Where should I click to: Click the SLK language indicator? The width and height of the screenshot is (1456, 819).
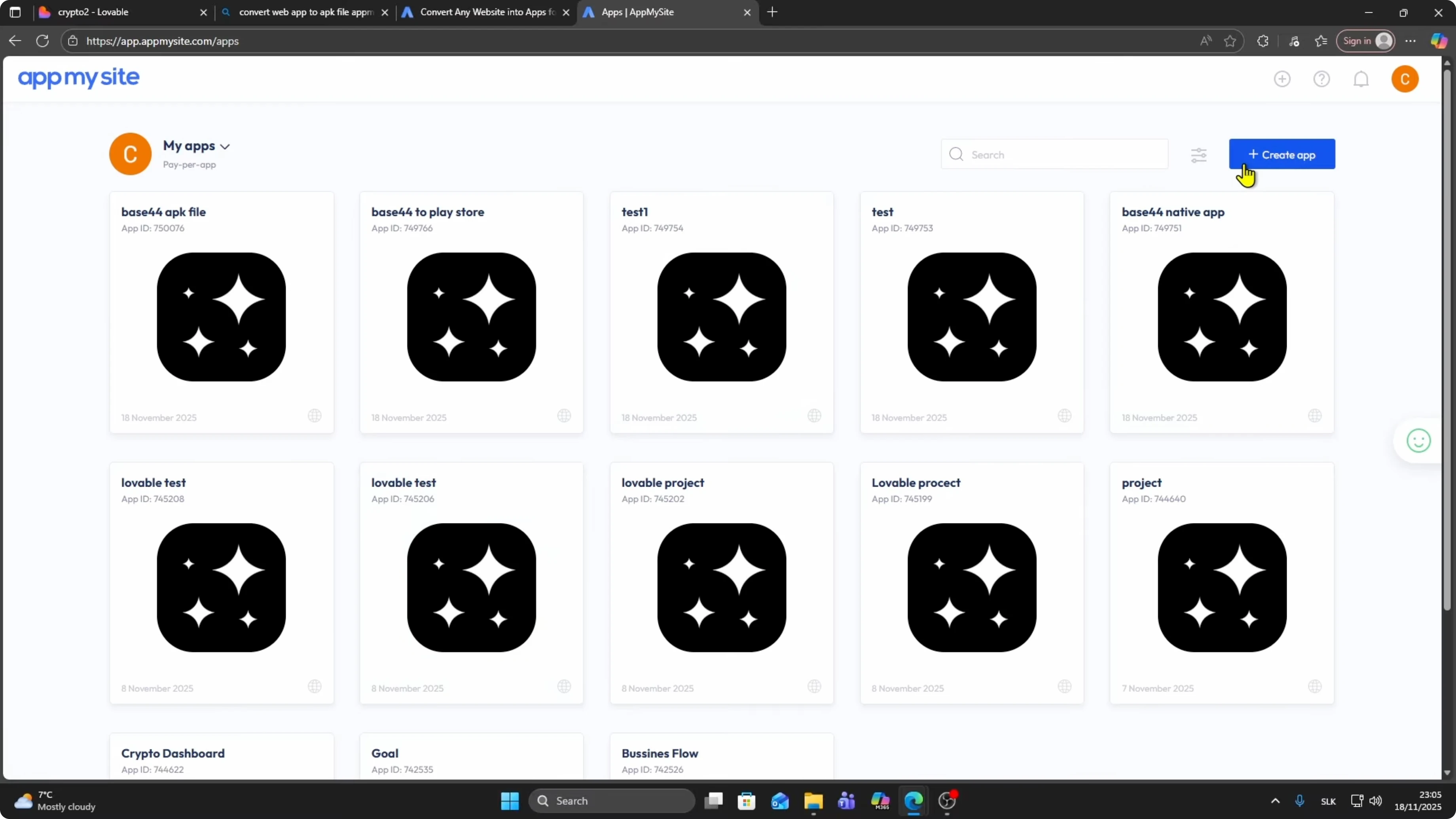1328,802
